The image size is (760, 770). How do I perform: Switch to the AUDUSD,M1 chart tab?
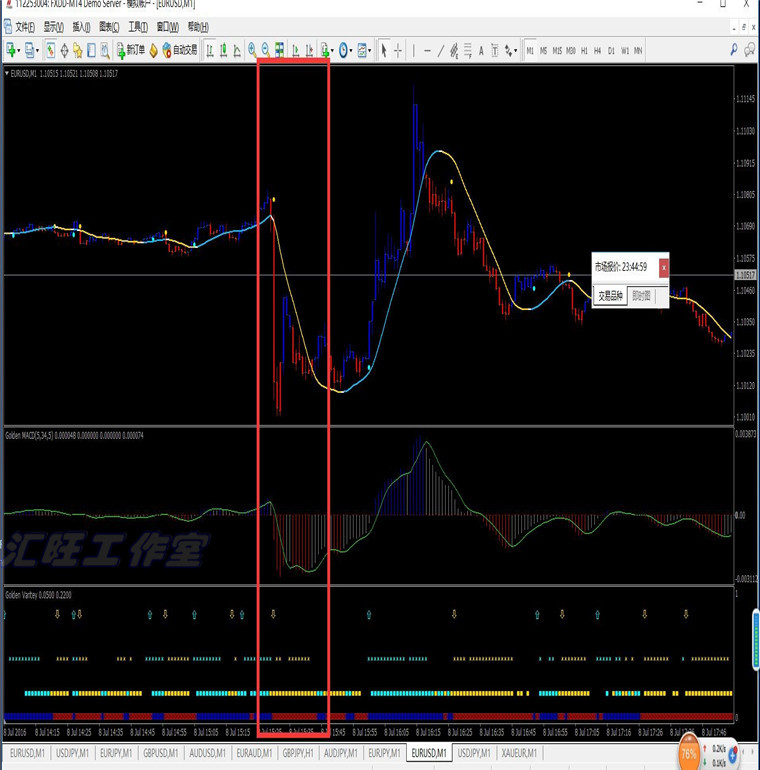[x=207, y=753]
